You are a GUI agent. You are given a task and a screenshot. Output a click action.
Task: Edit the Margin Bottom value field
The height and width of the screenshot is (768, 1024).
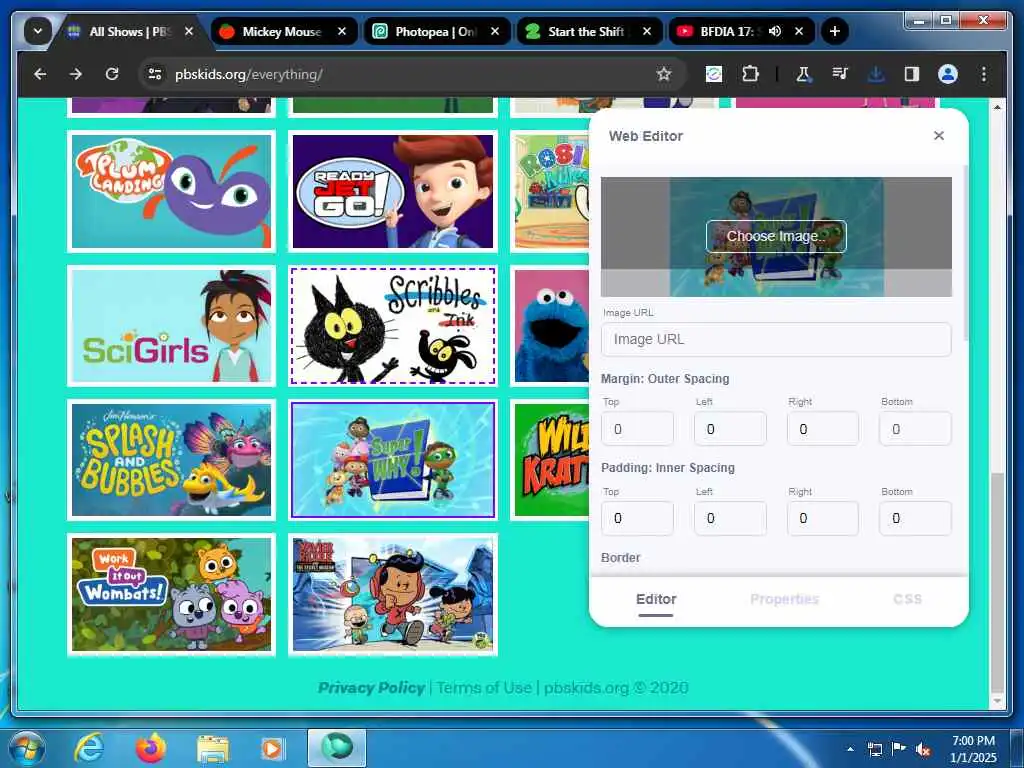(x=916, y=429)
